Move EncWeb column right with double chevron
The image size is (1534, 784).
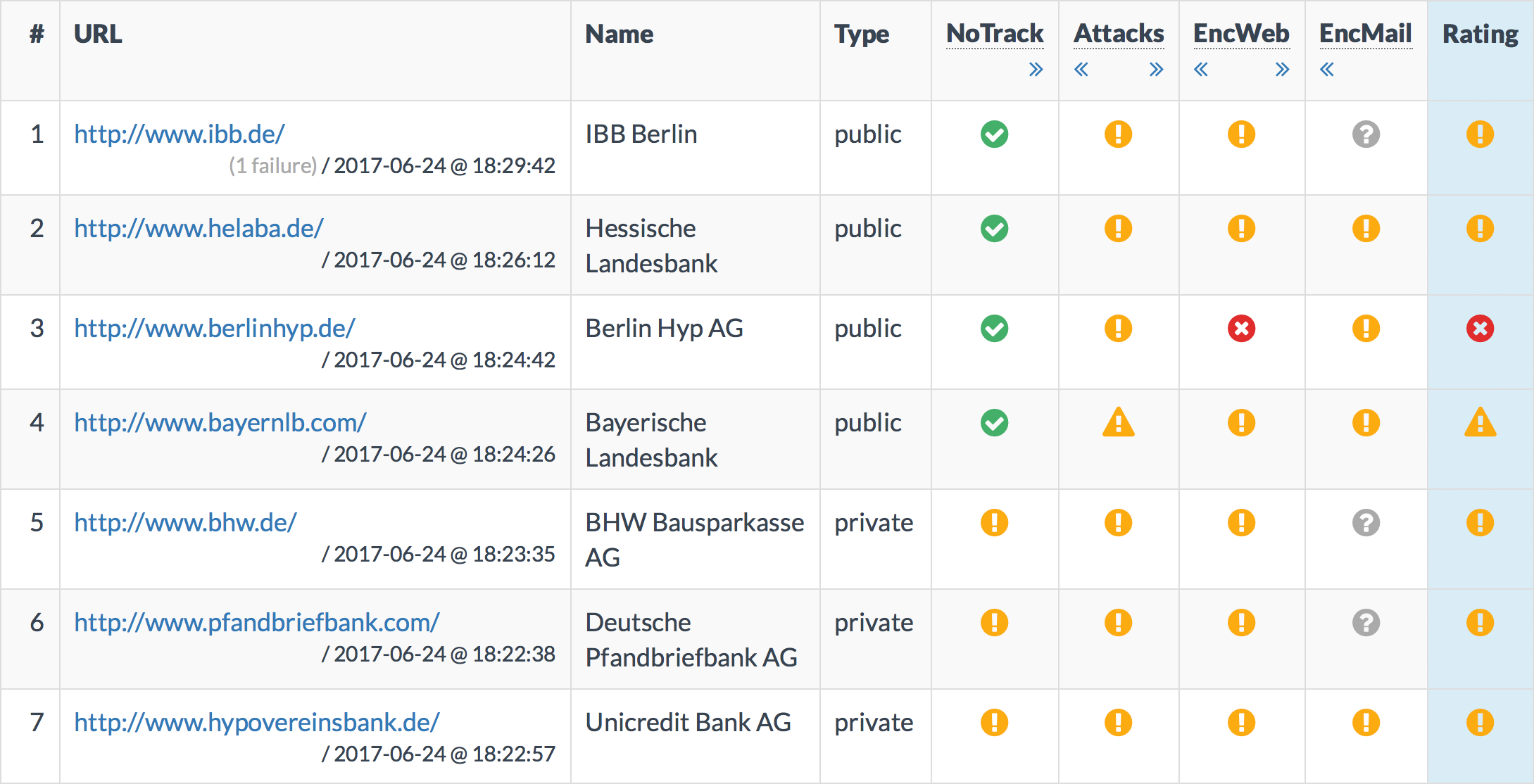coord(1282,70)
